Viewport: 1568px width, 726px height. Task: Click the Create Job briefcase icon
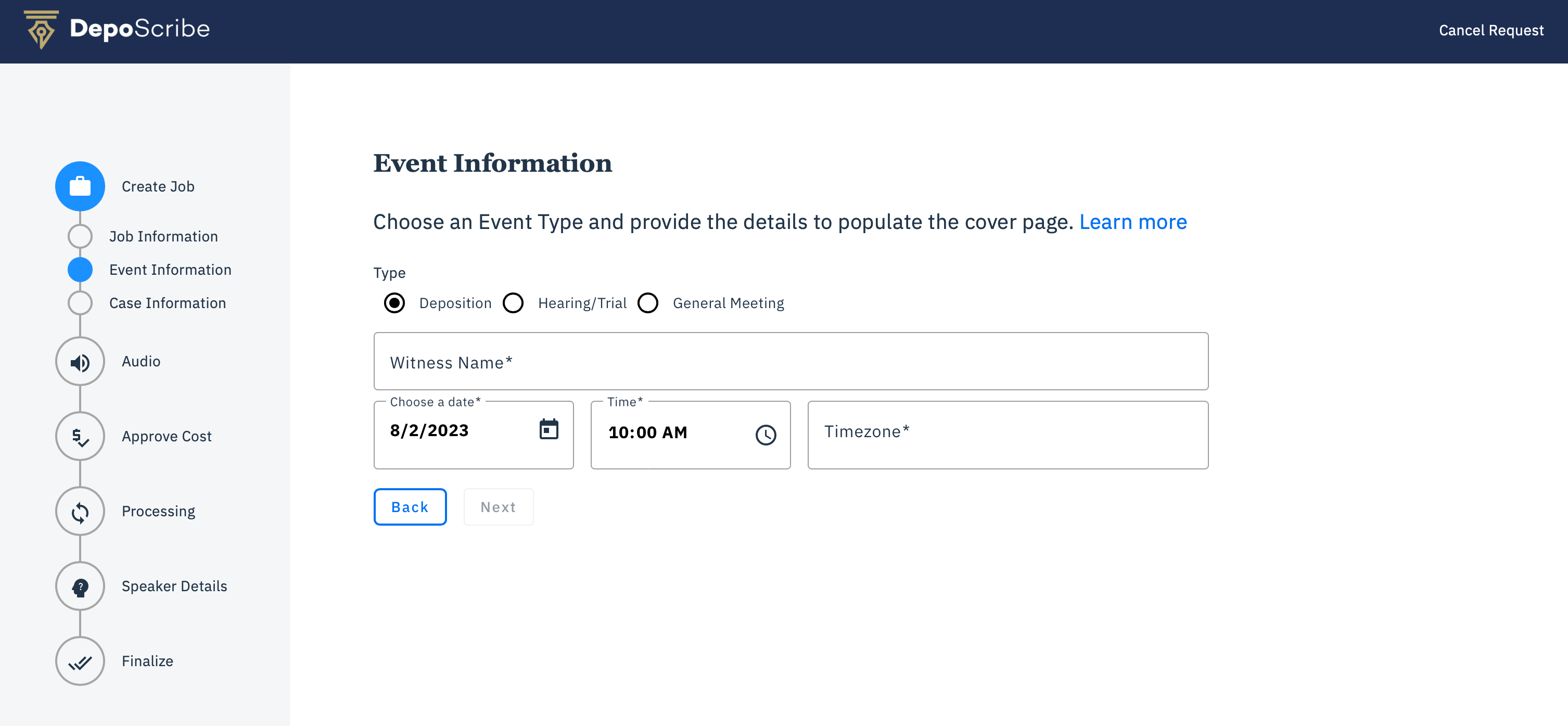pos(80,186)
